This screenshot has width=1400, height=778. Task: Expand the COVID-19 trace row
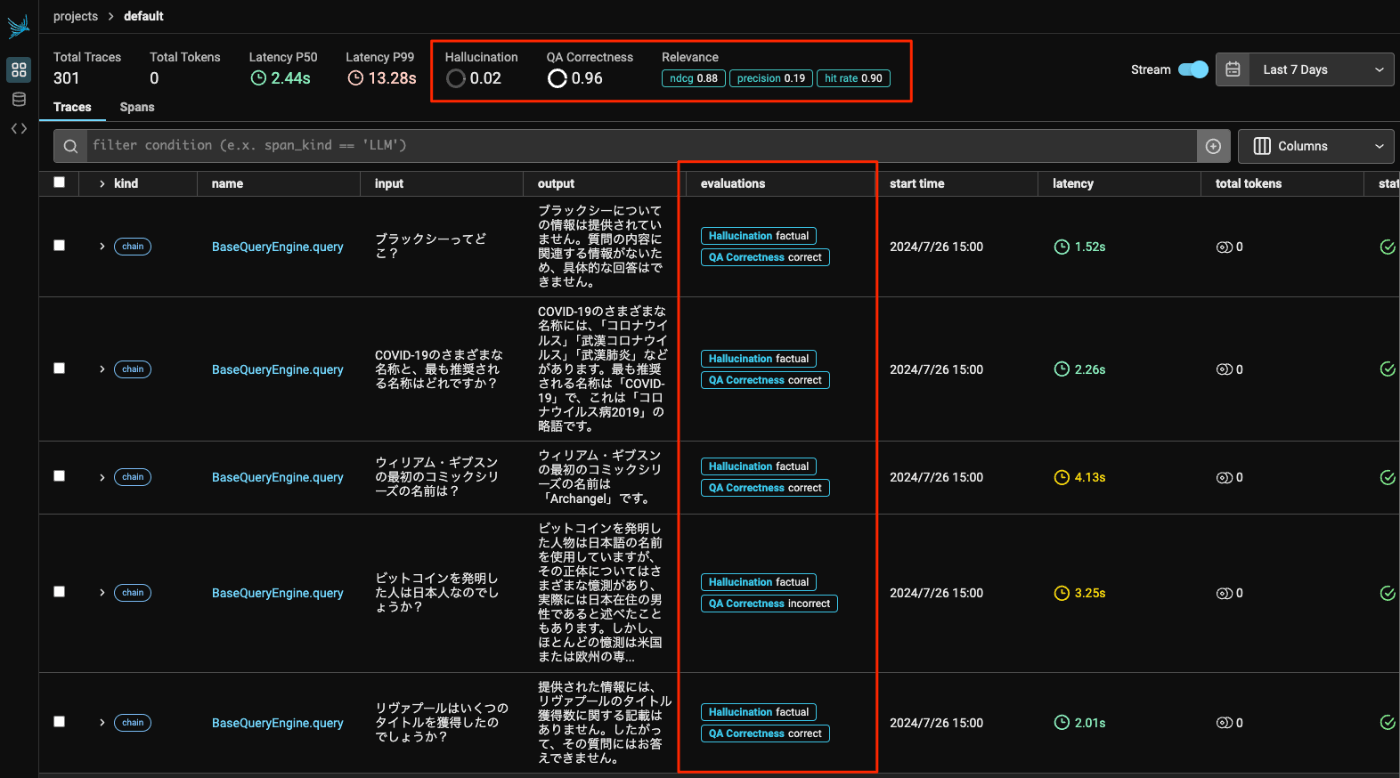(x=102, y=369)
